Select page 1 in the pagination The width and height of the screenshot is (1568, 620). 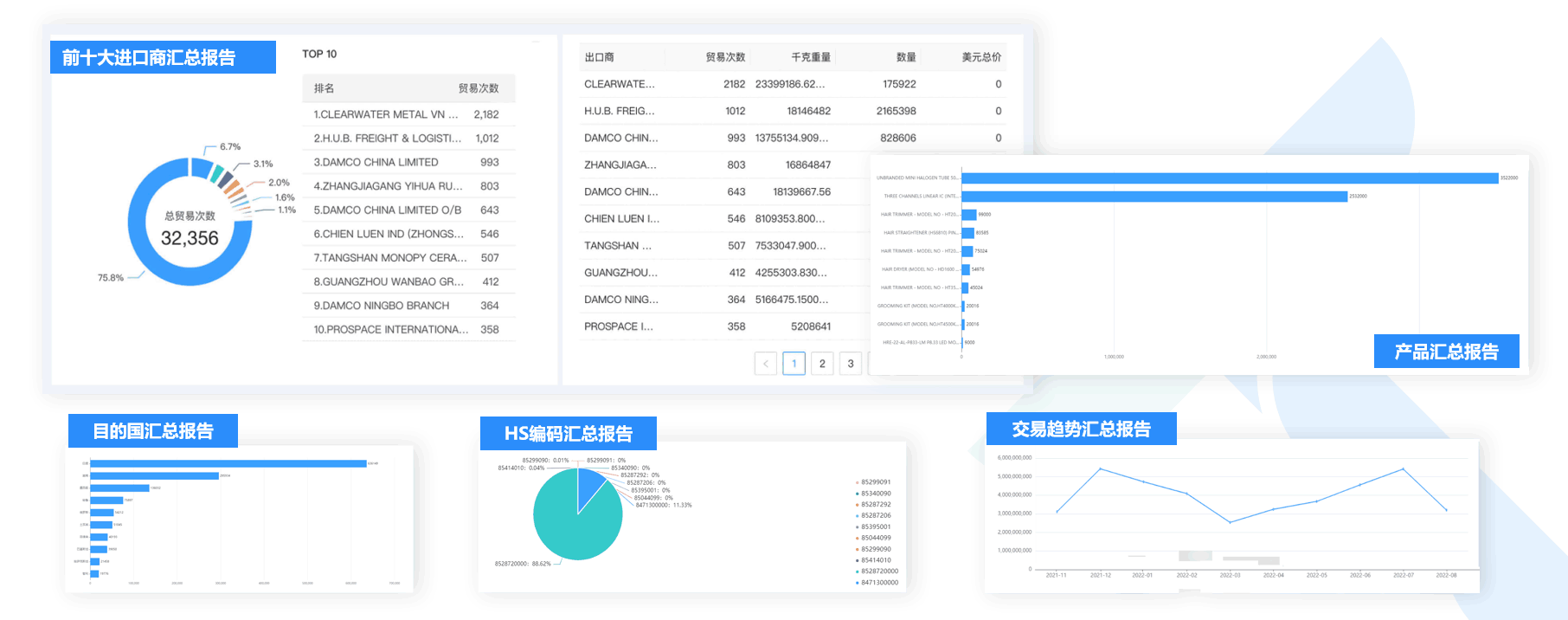794,364
